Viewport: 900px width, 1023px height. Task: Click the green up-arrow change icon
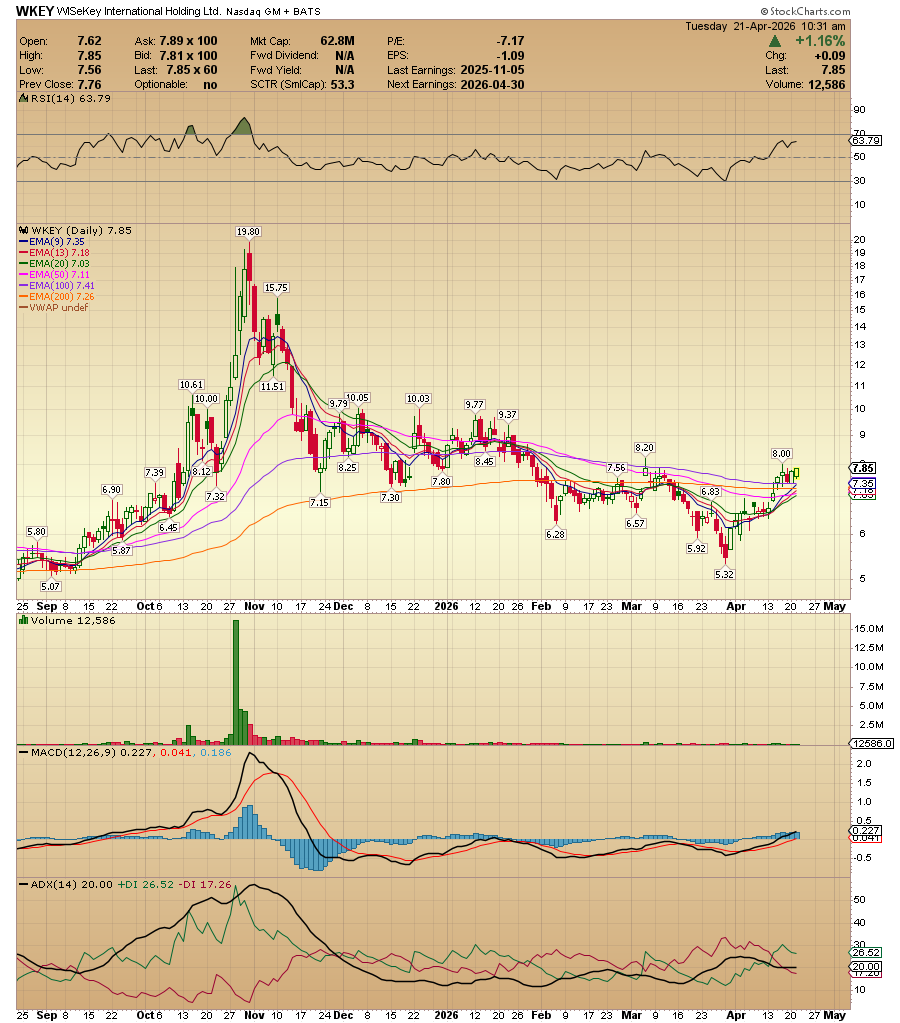774,40
